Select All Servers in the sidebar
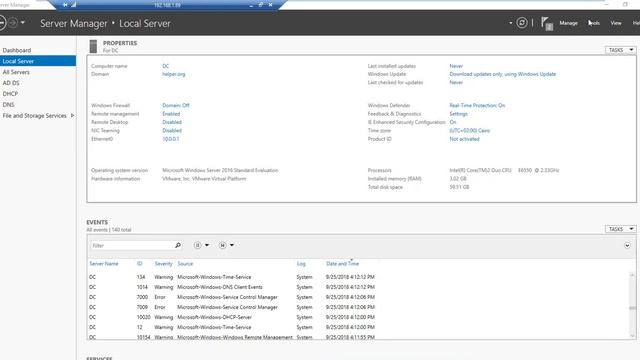640x360 pixels. pyautogui.click(x=16, y=72)
